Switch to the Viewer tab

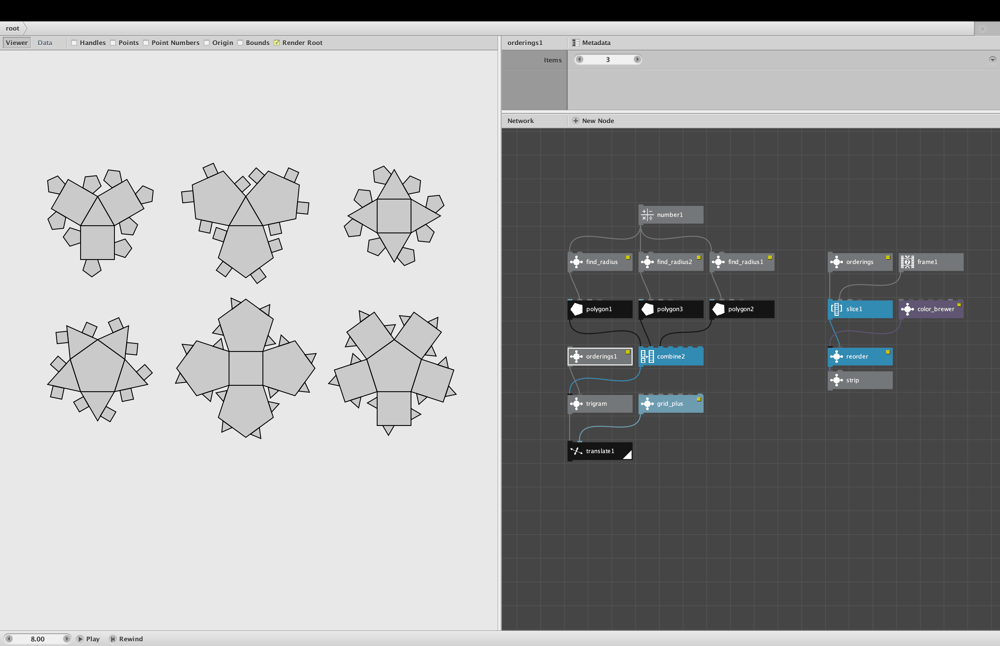[x=17, y=43]
